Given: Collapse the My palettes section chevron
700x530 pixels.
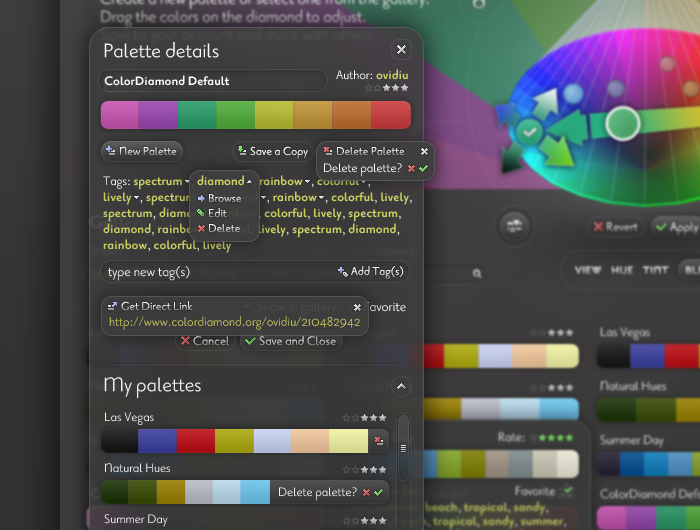Looking at the screenshot, I should click(401, 386).
